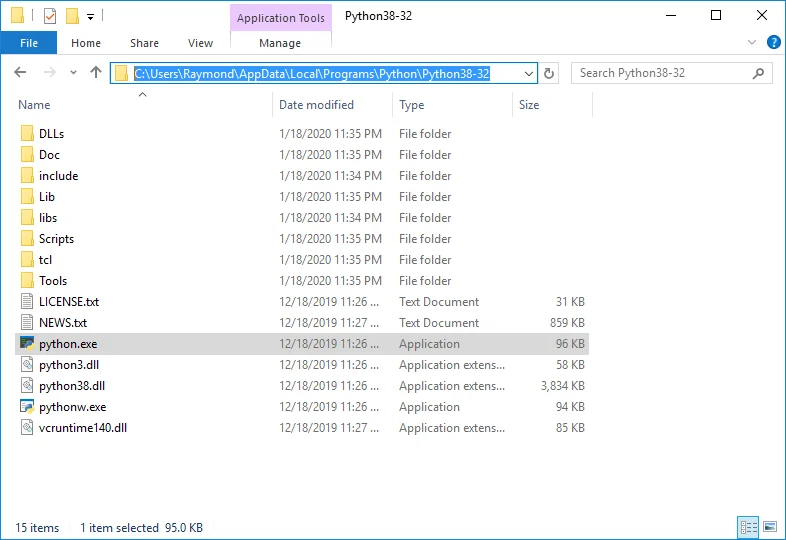Open the Manage ribbon tab

[x=280, y=43]
